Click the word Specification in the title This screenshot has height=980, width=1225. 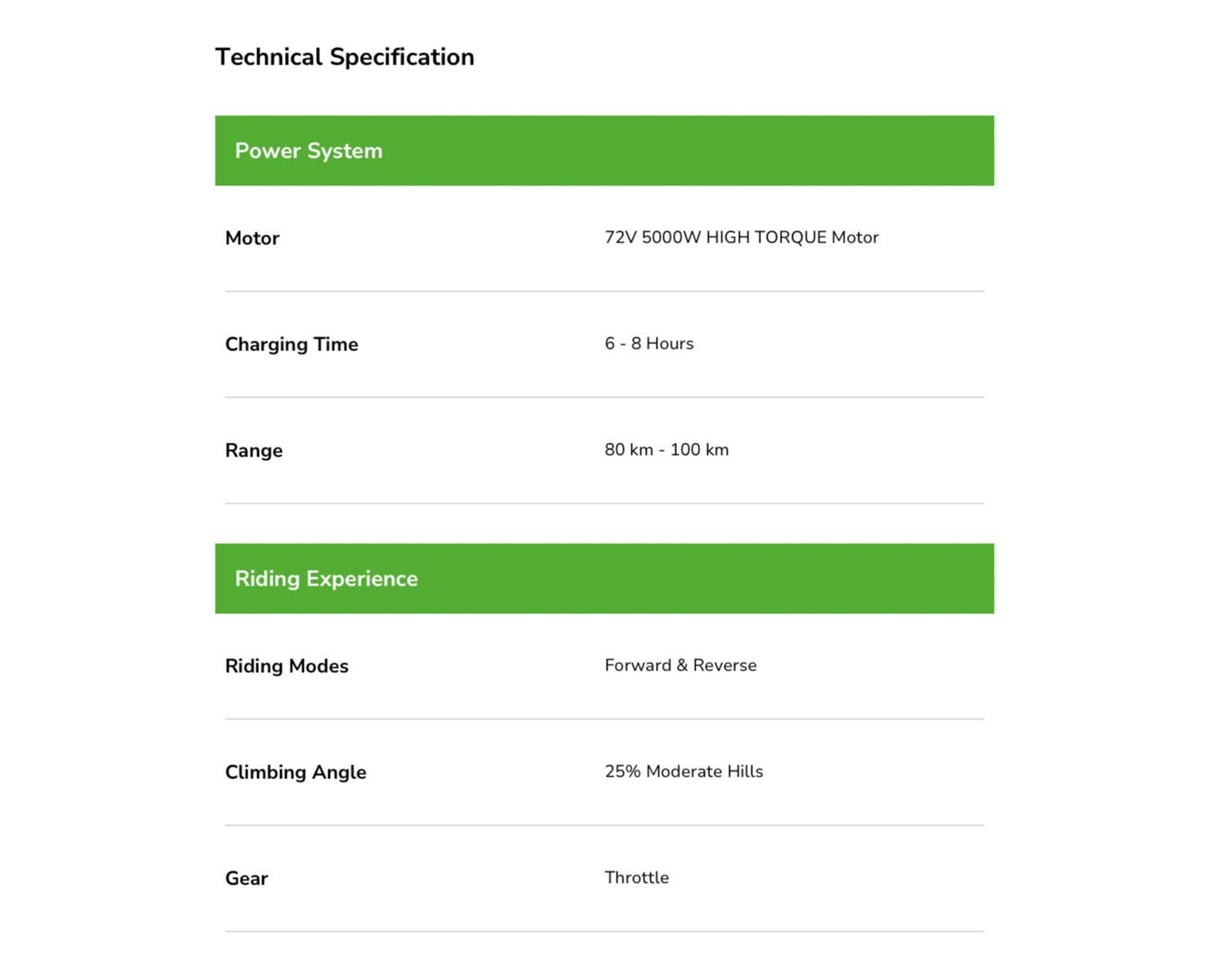click(x=402, y=57)
